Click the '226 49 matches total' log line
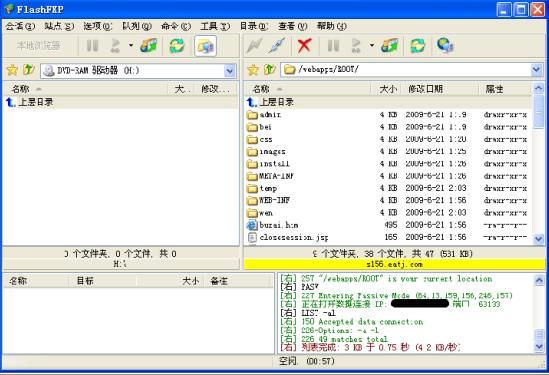Image resolution: width=549 pixels, height=375 pixels. click(x=334, y=339)
